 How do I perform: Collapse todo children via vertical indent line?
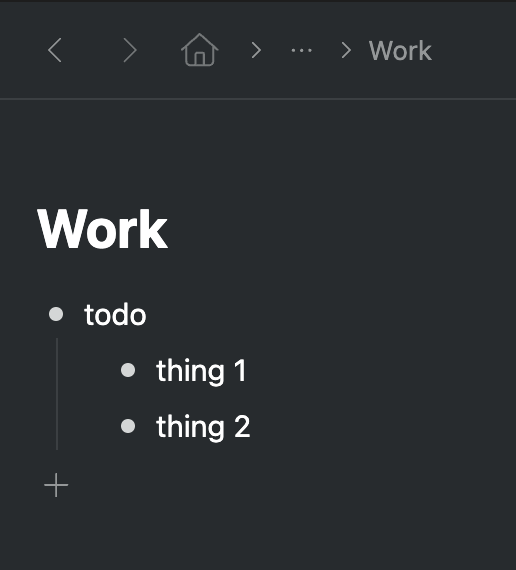[57, 394]
